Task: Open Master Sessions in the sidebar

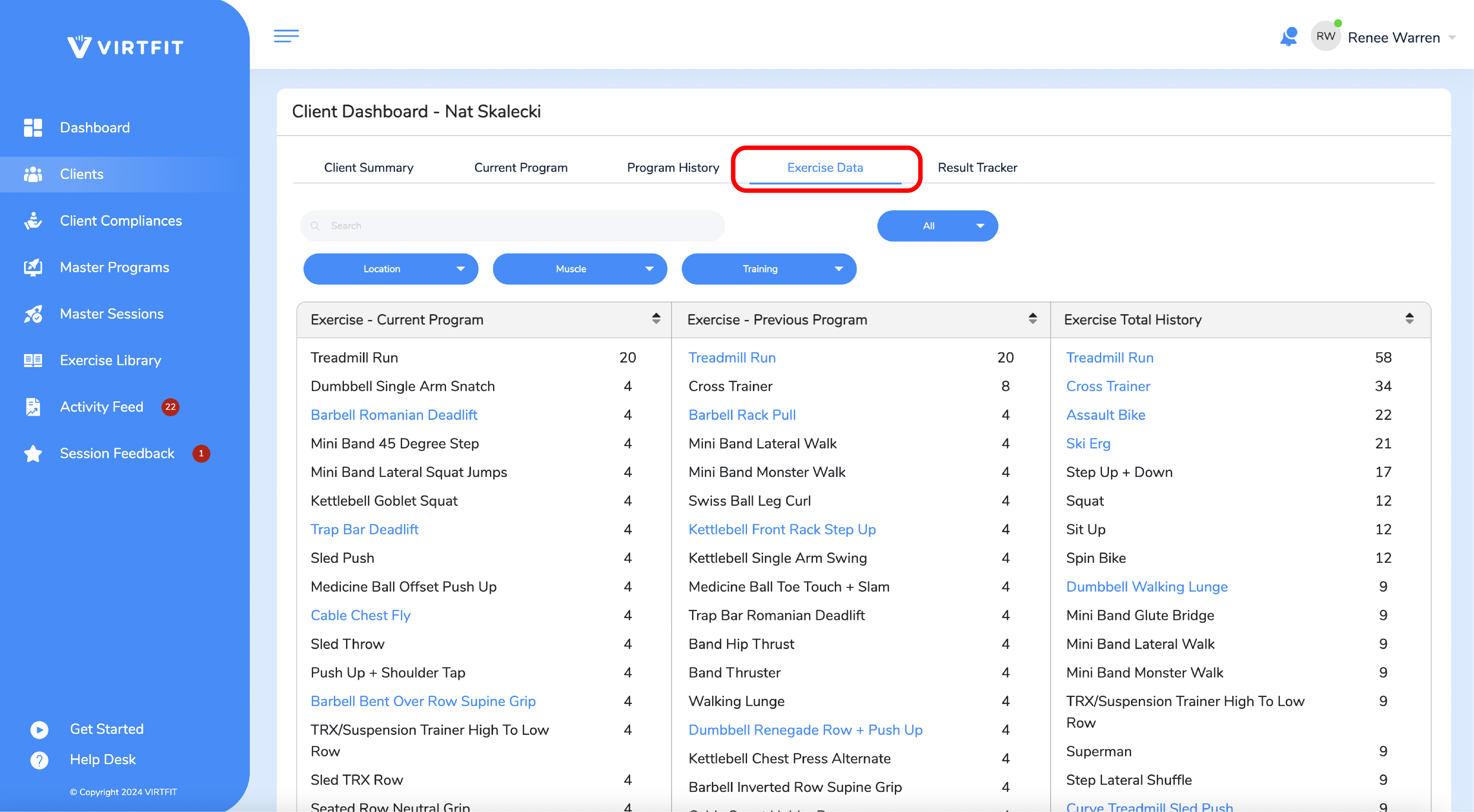Action: (112, 314)
